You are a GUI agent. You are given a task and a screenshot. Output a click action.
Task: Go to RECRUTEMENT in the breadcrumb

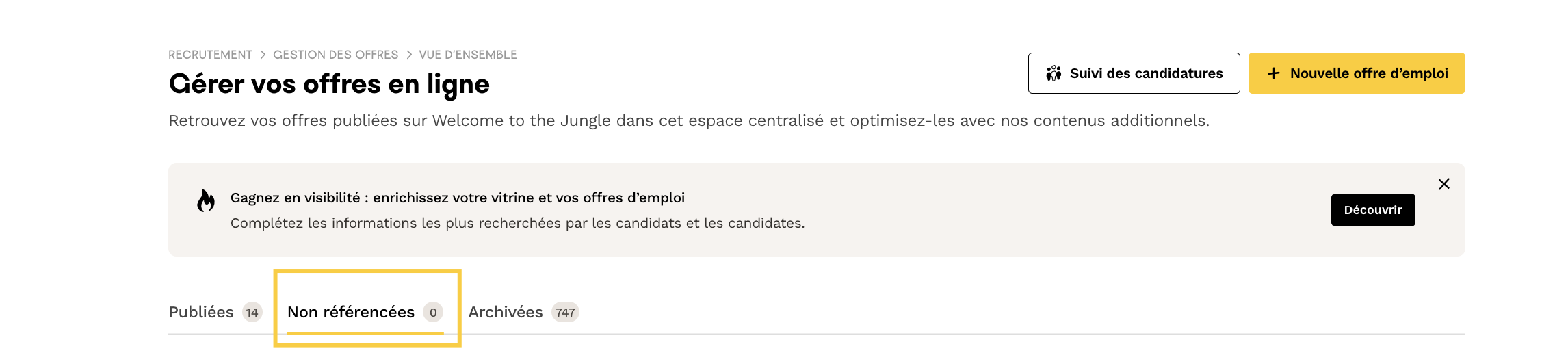210,55
